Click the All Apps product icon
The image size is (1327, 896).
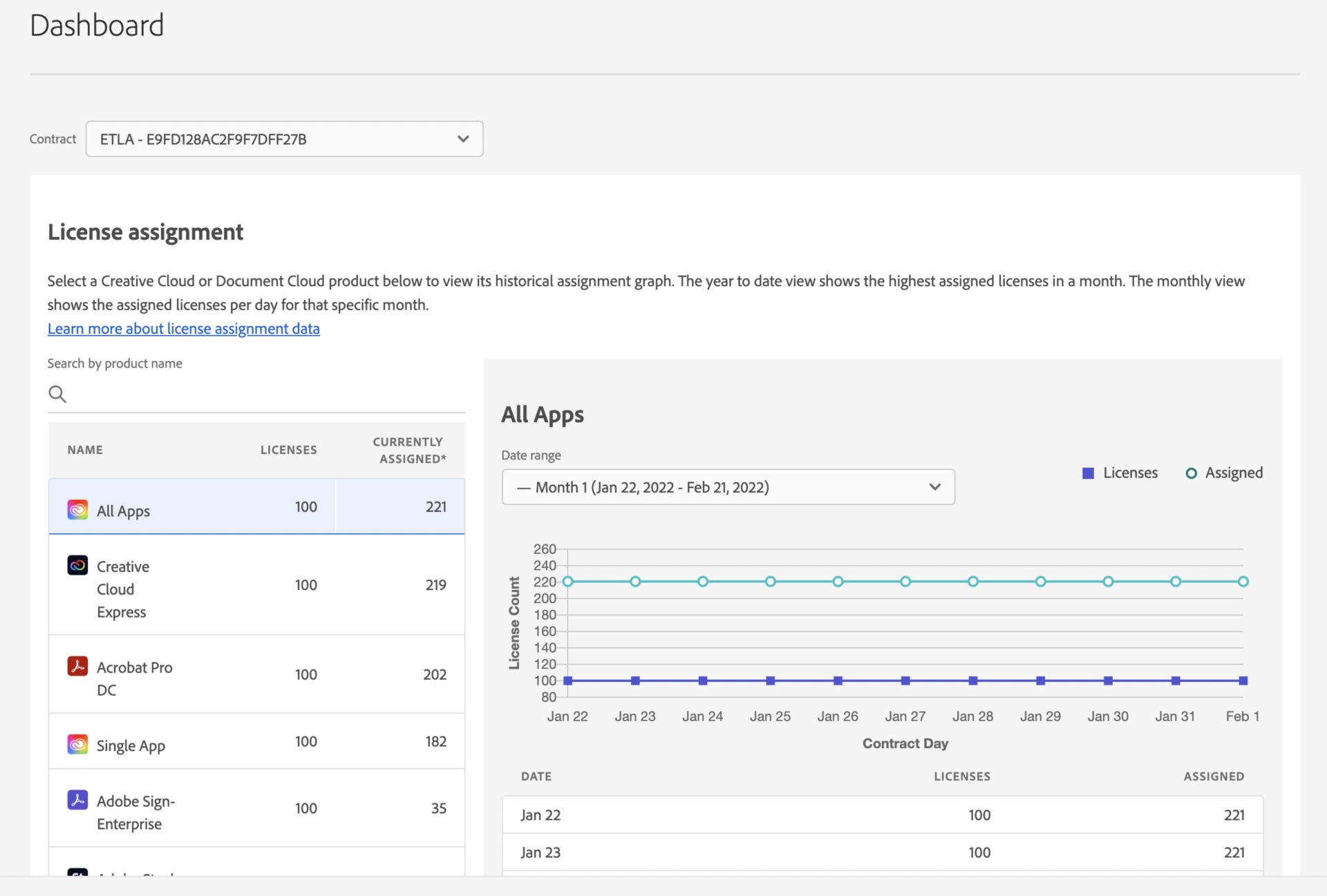[78, 510]
